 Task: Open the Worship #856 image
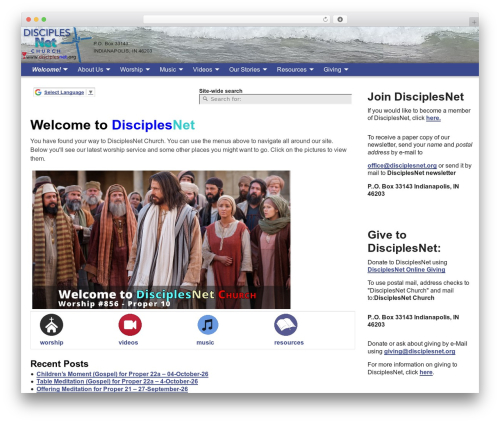pyautogui.click(x=161, y=239)
